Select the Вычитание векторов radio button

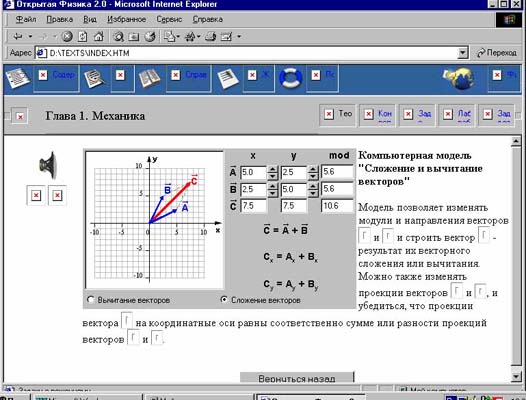pyautogui.click(x=91, y=299)
